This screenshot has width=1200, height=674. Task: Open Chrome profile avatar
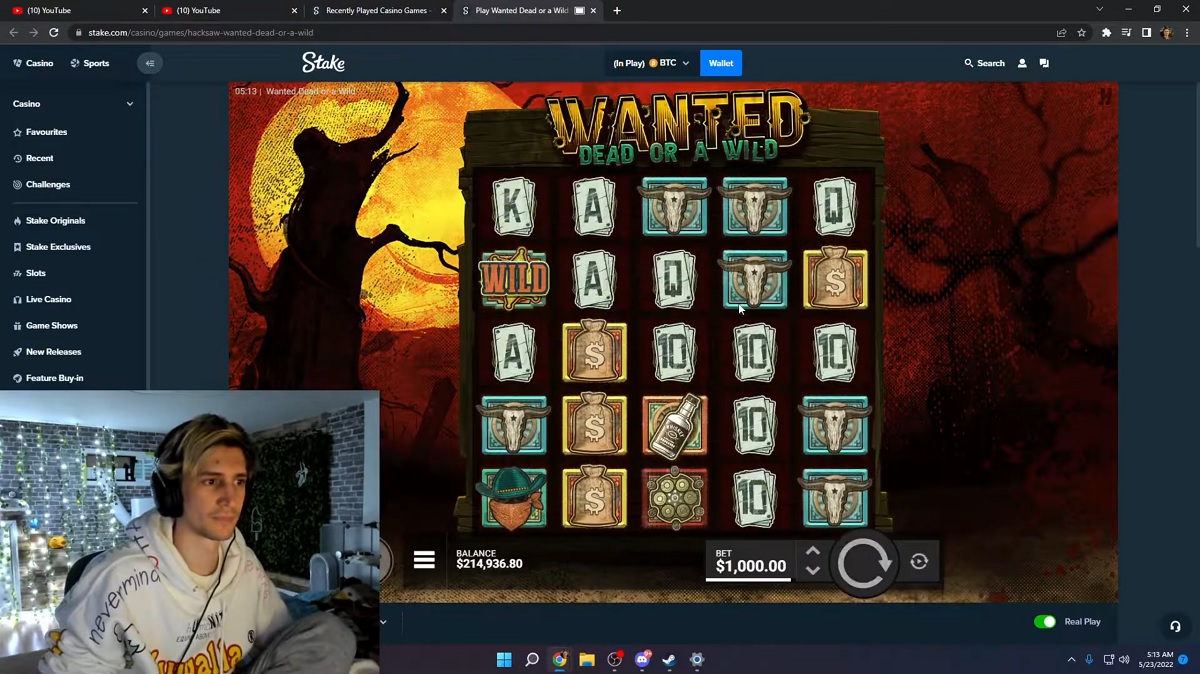1166,33
